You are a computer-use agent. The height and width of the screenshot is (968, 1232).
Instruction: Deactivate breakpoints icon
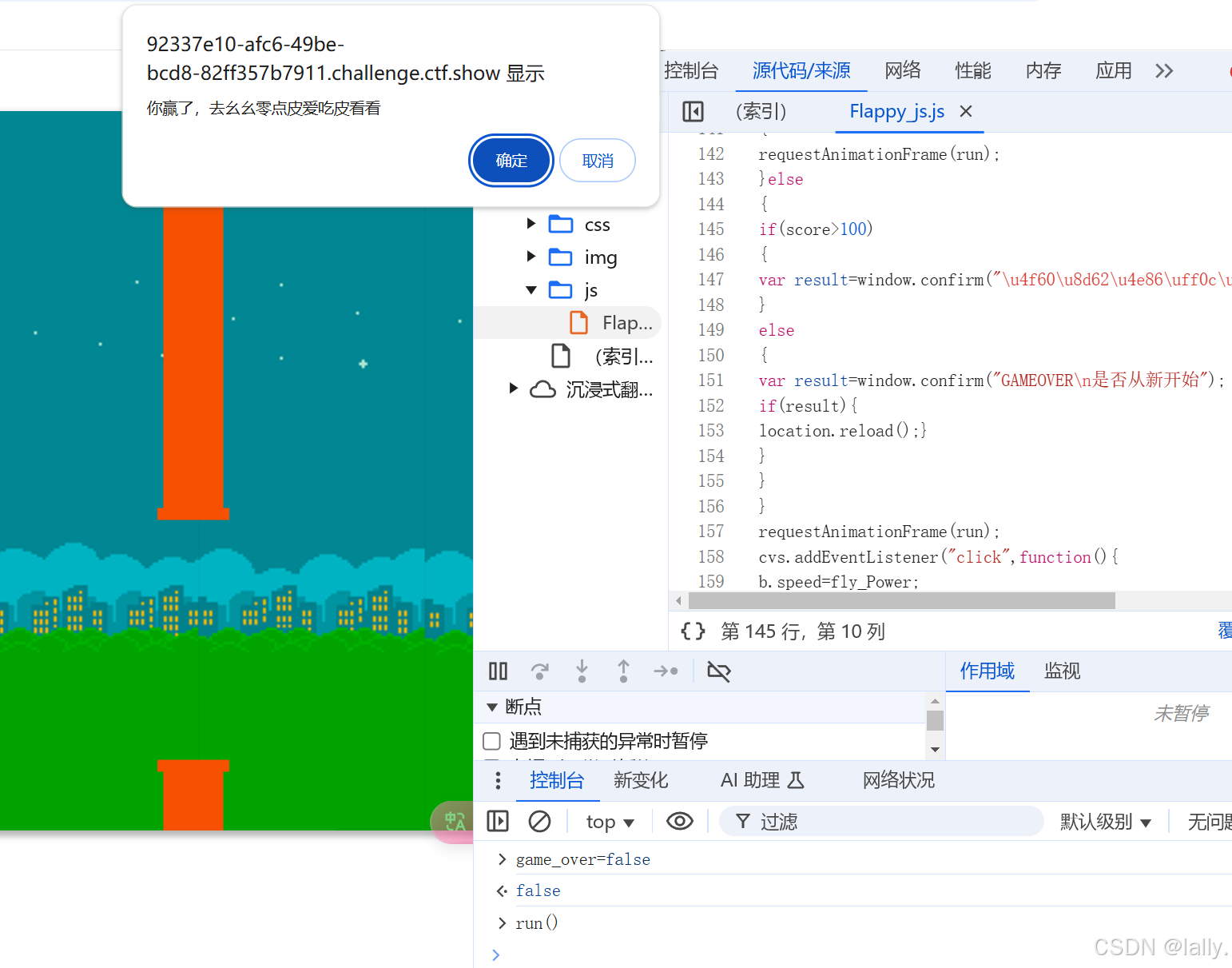pyautogui.click(x=719, y=671)
